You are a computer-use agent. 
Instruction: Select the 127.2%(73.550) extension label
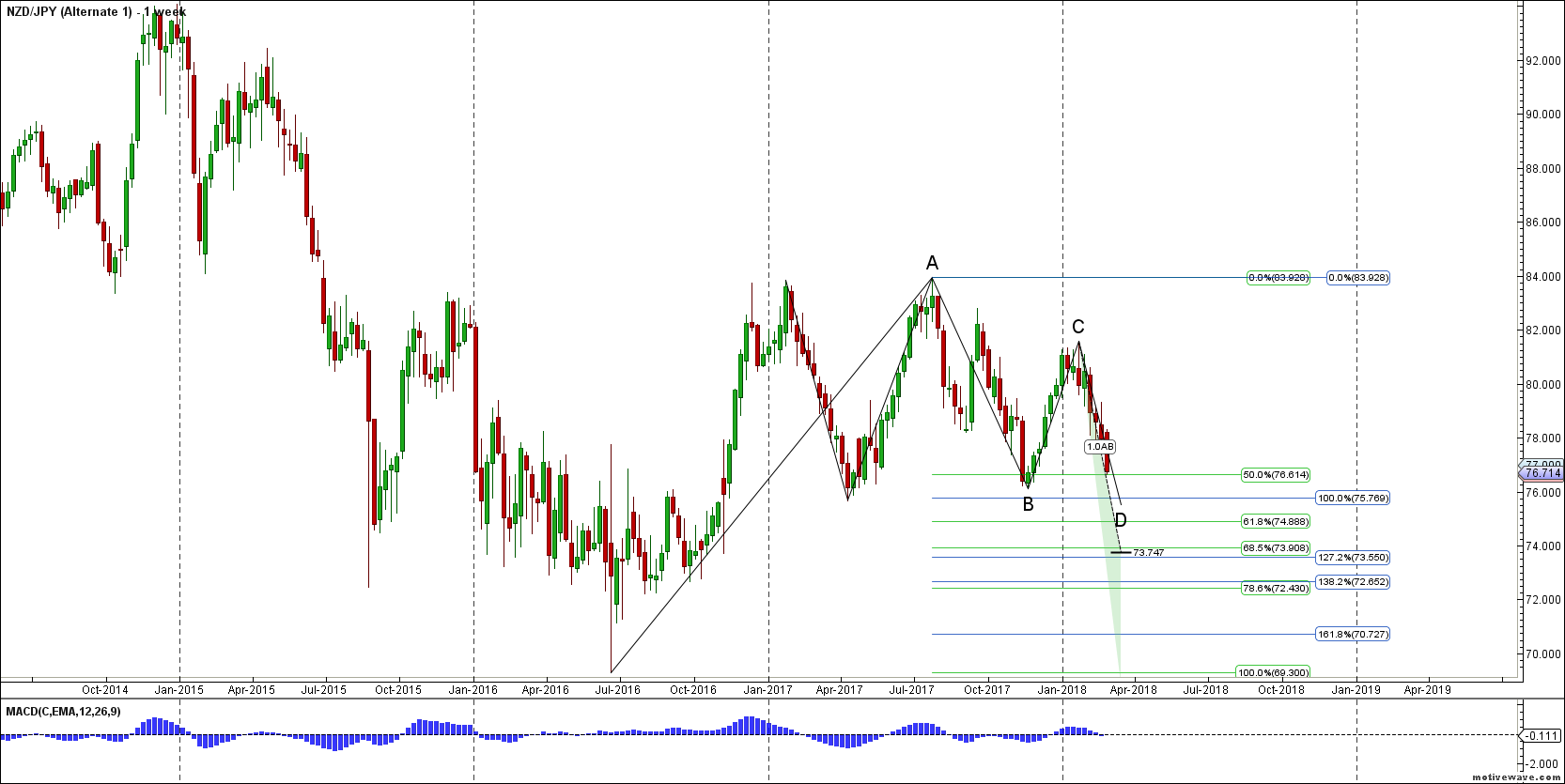(1352, 558)
